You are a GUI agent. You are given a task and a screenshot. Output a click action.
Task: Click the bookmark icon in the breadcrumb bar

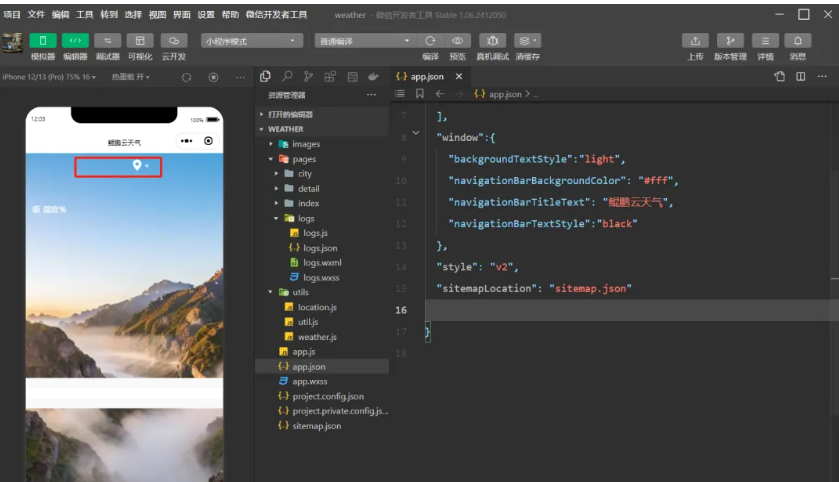pos(420,94)
